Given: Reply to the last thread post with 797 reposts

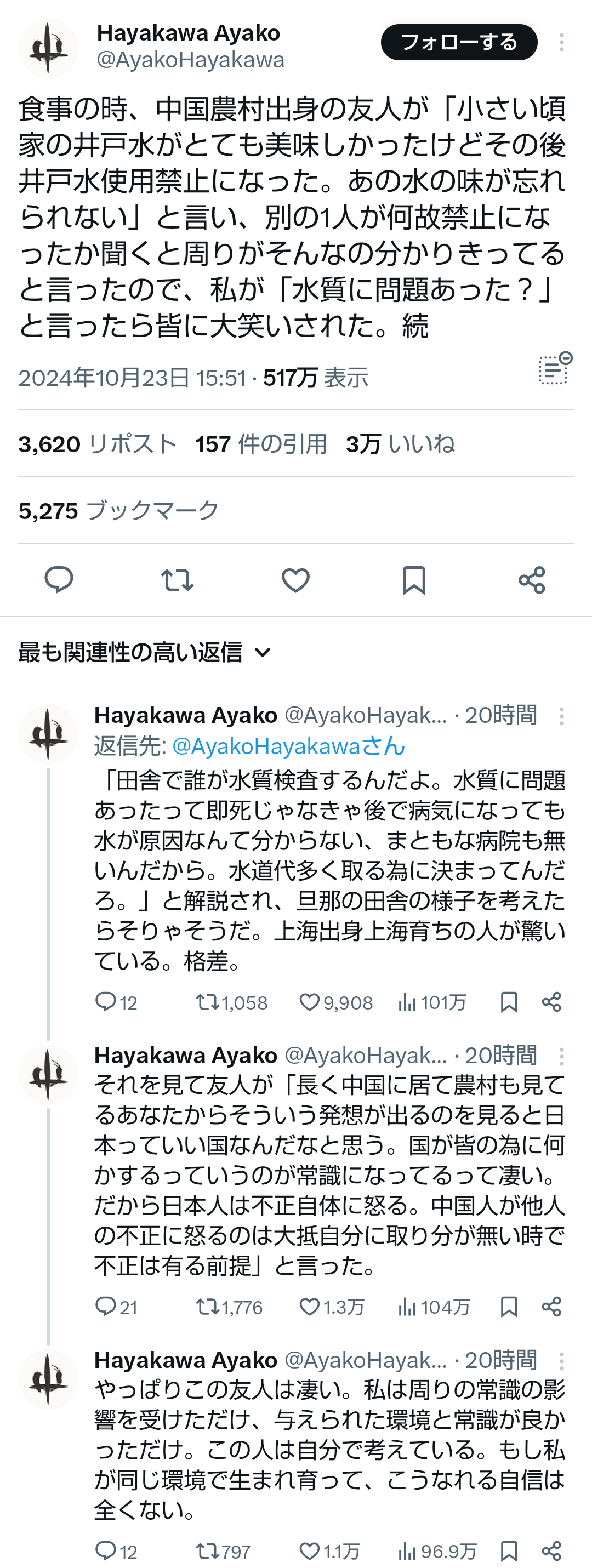Looking at the screenshot, I should 106,1550.
